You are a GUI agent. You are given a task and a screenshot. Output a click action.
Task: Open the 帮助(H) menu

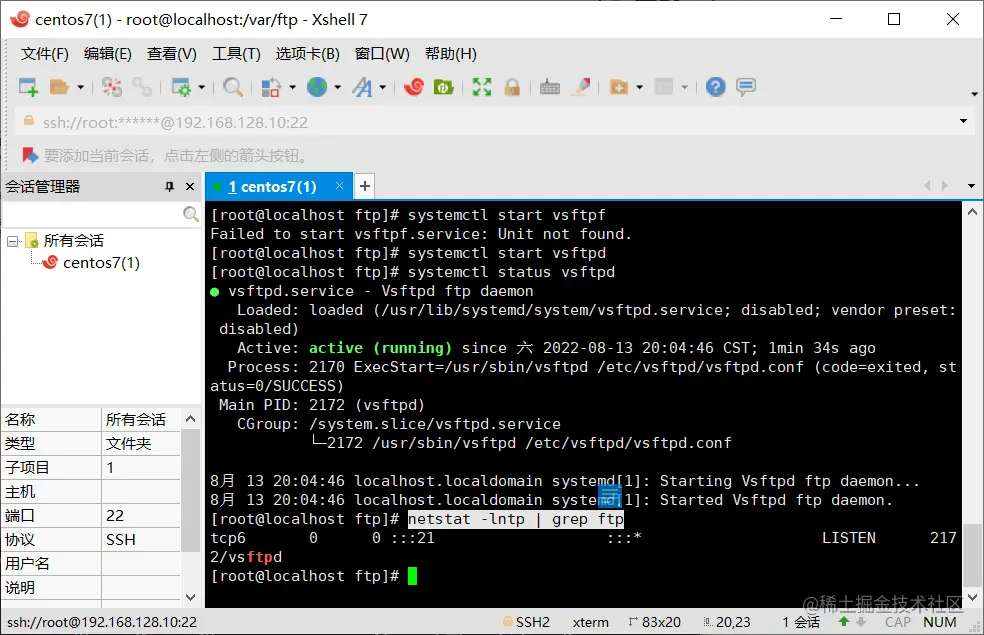click(451, 54)
